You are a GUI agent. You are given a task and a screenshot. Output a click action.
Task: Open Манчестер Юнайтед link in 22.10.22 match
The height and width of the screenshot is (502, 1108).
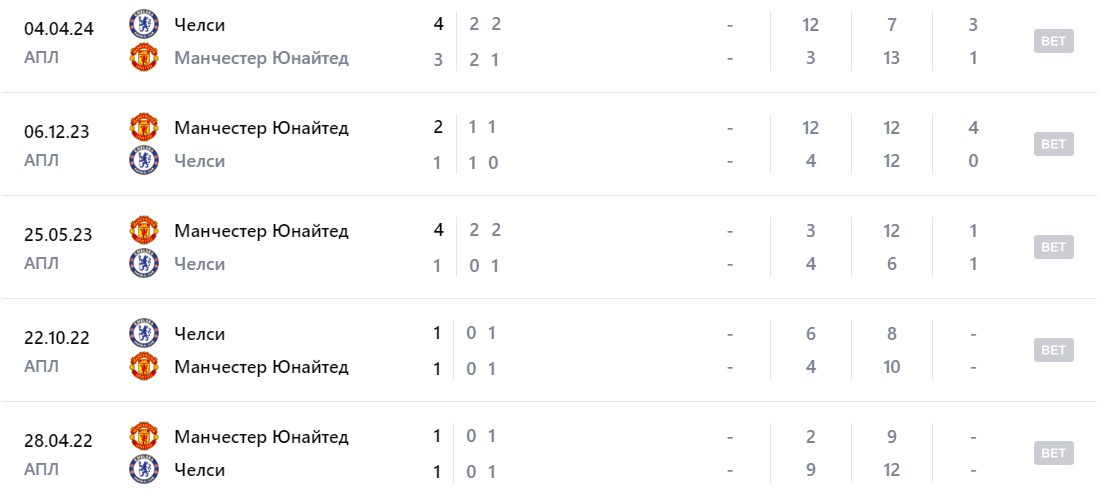point(261,367)
